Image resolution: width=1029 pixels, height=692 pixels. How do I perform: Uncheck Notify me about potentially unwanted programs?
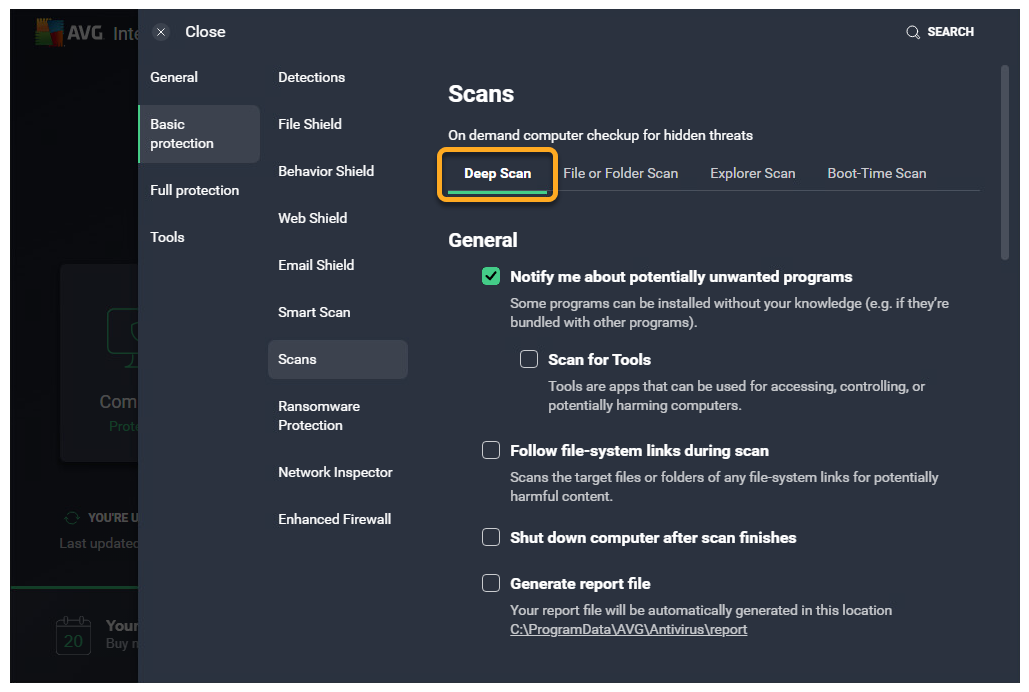[x=491, y=277]
